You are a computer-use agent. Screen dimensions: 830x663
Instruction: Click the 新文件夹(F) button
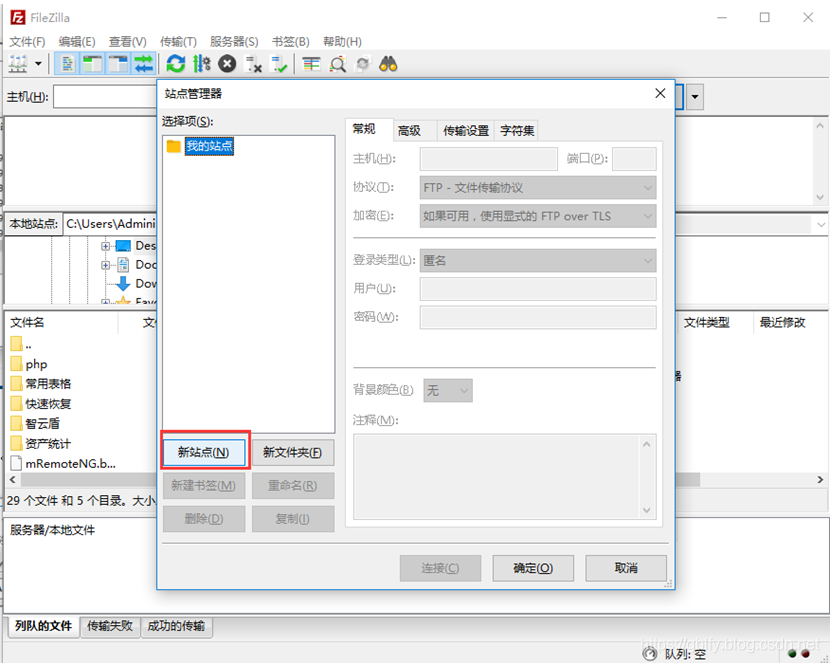[x=293, y=452]
